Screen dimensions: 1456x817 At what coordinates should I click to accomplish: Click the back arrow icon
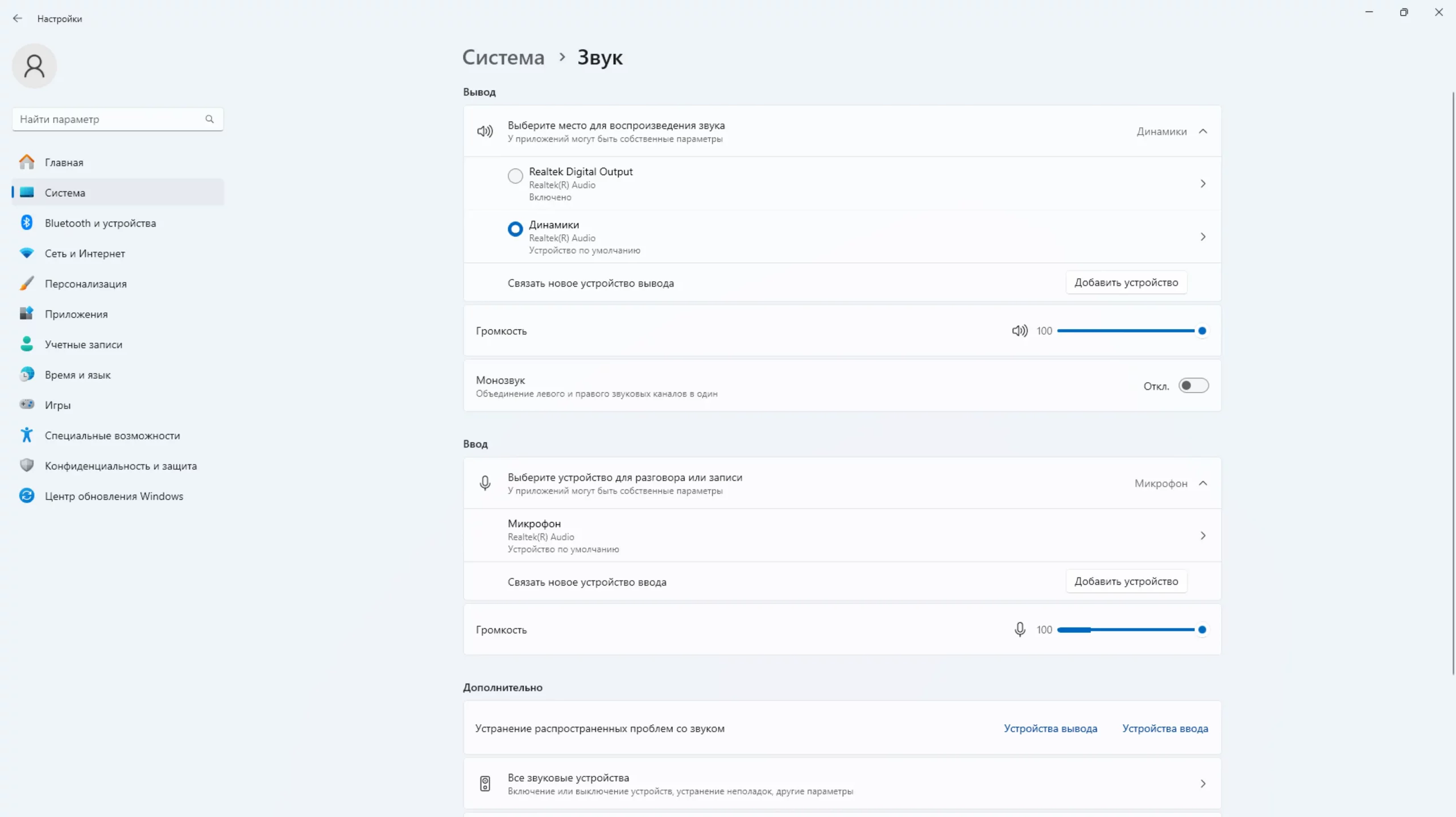(18, 18)
